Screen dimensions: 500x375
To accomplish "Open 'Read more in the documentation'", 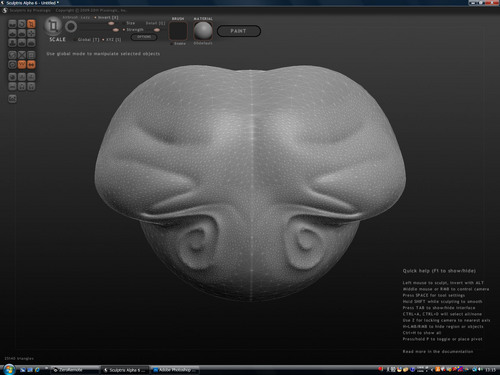I will tap(438, 351).
